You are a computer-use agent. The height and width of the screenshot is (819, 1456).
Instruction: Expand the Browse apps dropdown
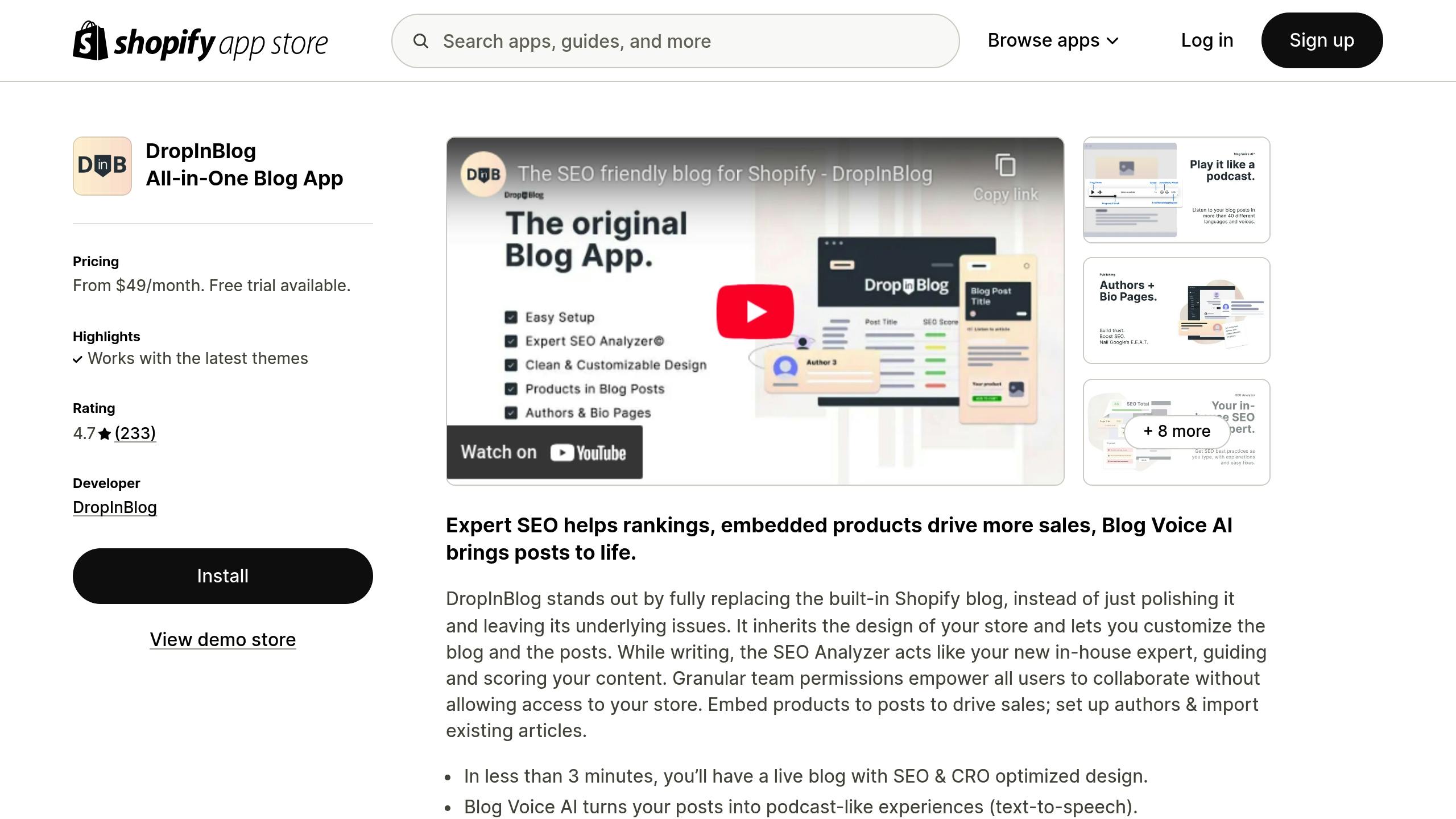[x=1053, y=40]
